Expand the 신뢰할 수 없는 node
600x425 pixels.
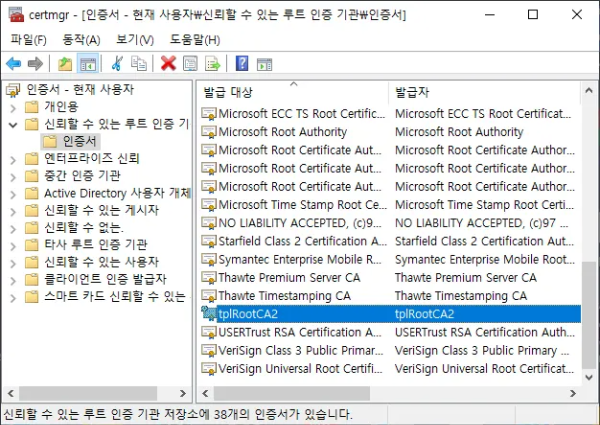[x=13, y=229]
